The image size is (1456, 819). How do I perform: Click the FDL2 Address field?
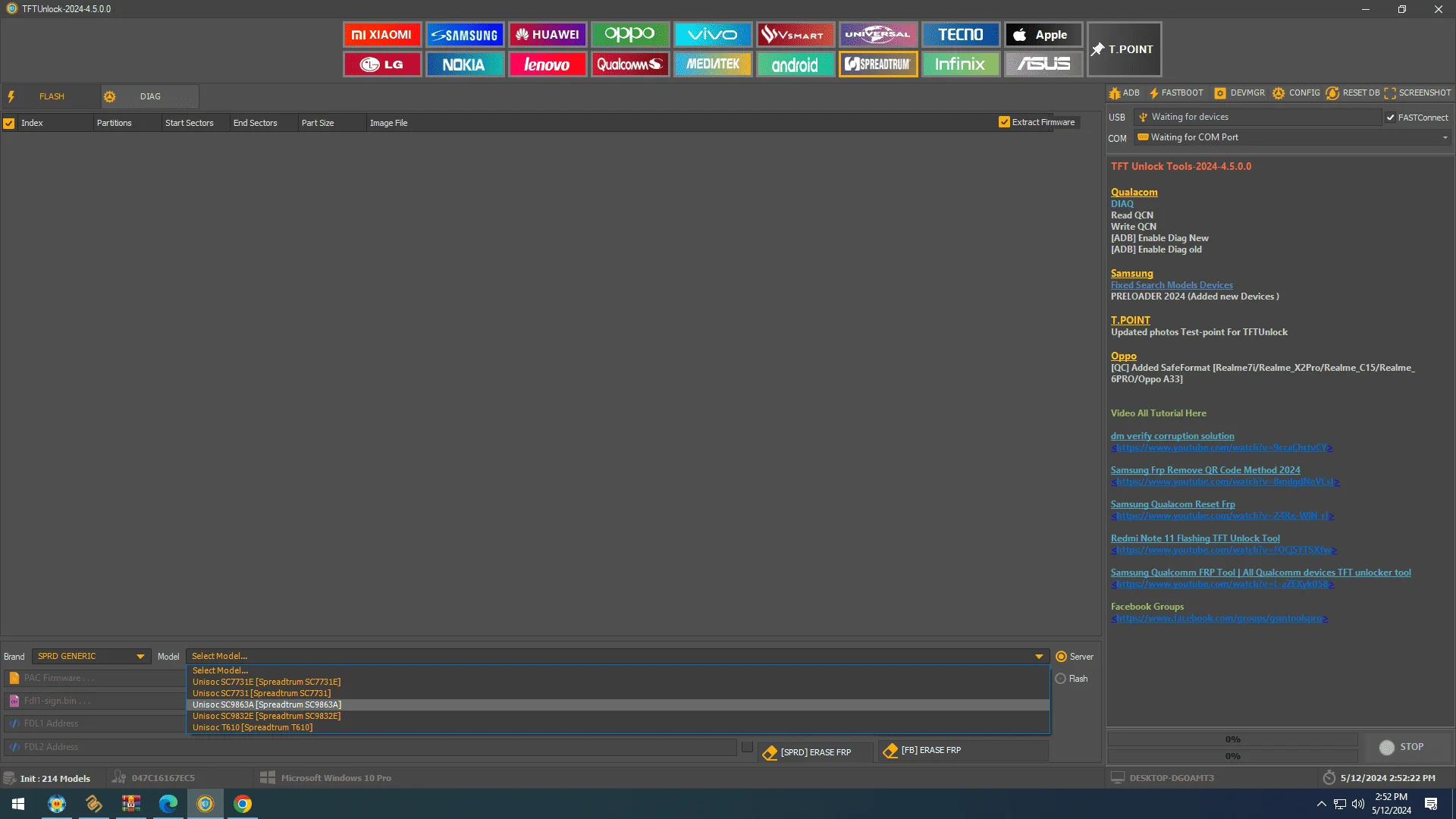[x=370, y=747]
